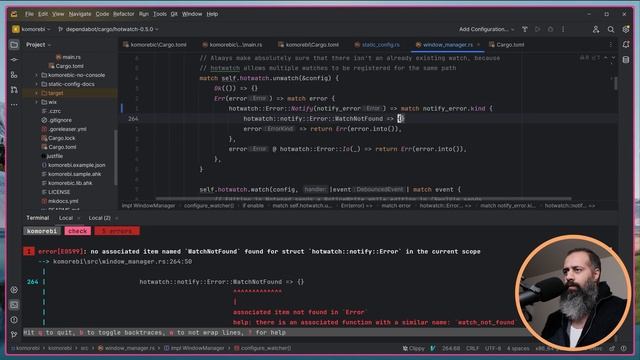This screenshot has height=360, width=640.
Task: Click the UTF-8 encoding widget
Action: tap(493, 348)
